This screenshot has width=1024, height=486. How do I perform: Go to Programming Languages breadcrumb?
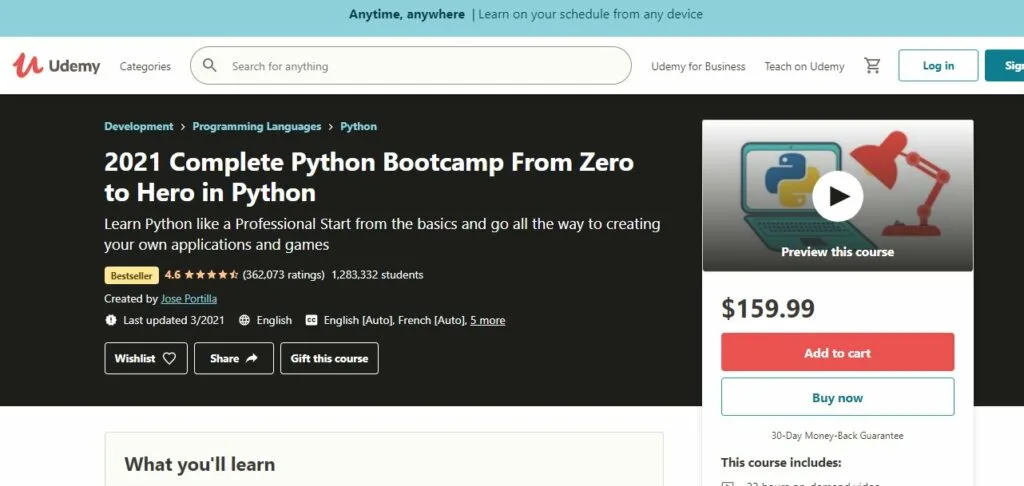(x=257, y=126)
